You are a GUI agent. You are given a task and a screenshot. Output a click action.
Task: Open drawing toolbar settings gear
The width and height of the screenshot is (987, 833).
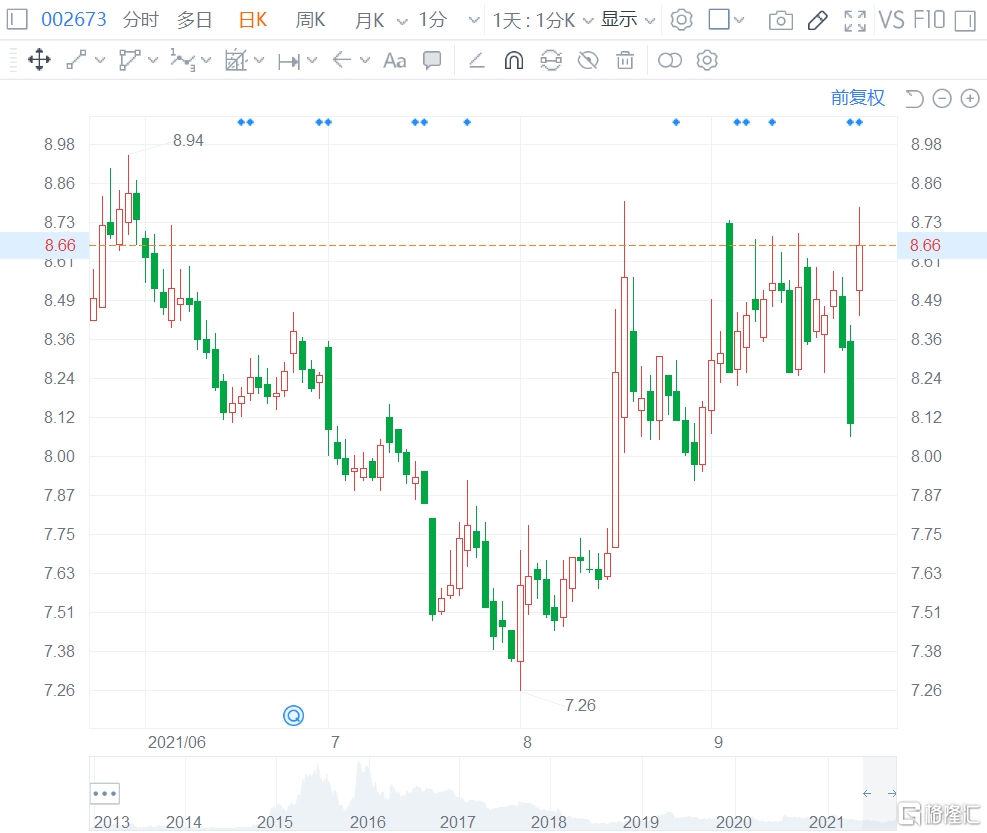(x=707, y=60)
